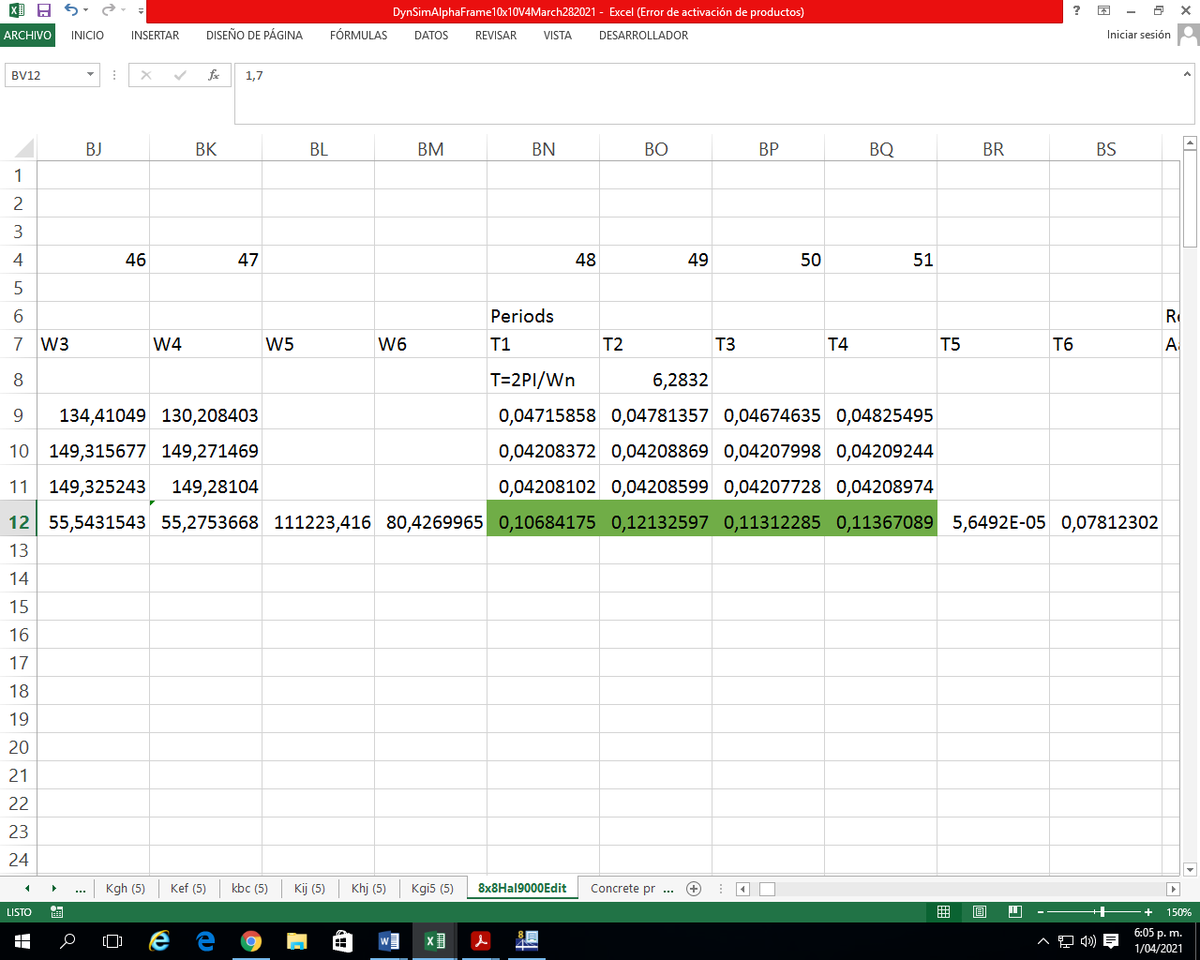Click the Enter checkmark icon in formula bar
The width and height of the screenshot is (1200, 960).
click(x=180, y=75)
